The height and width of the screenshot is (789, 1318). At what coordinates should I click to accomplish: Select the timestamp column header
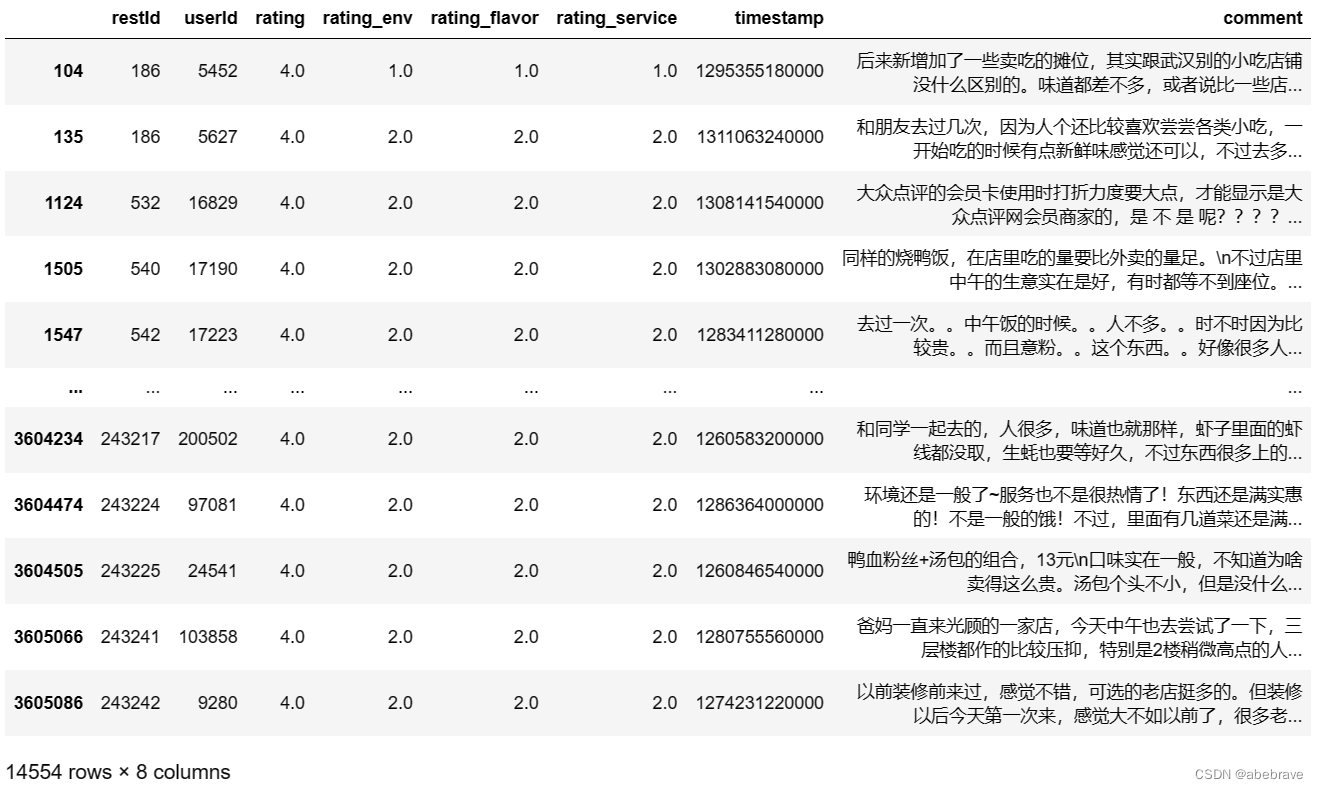coord(779,18)
